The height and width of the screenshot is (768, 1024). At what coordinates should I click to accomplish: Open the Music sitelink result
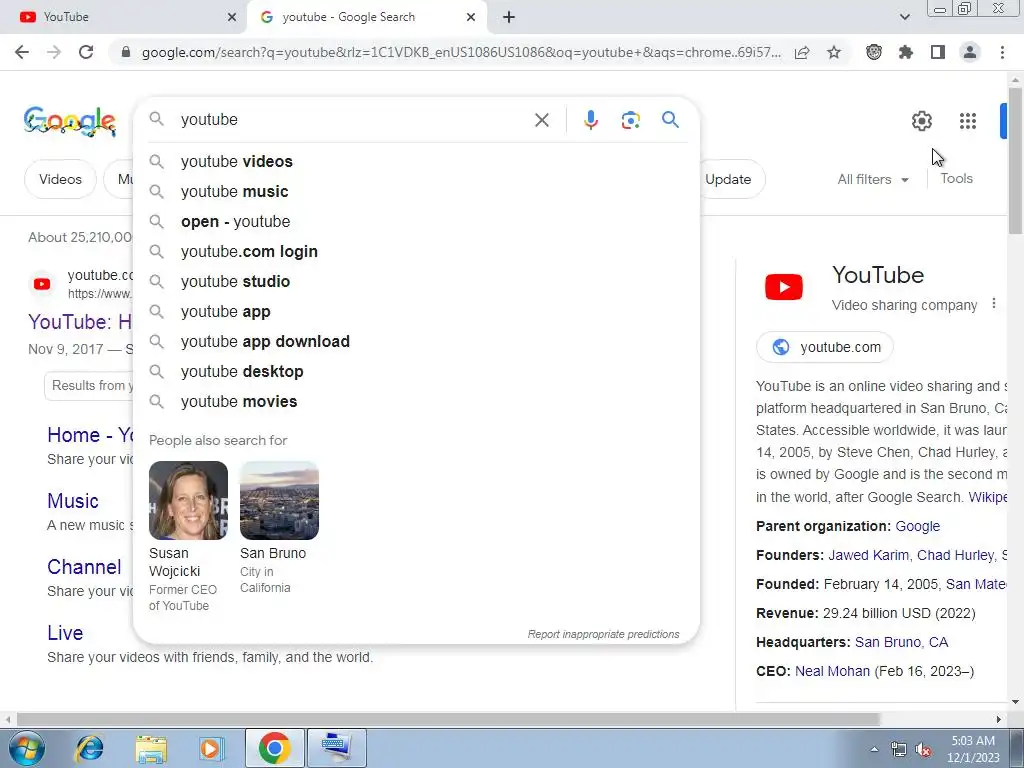pyautogui.click(x=72, y=501)
